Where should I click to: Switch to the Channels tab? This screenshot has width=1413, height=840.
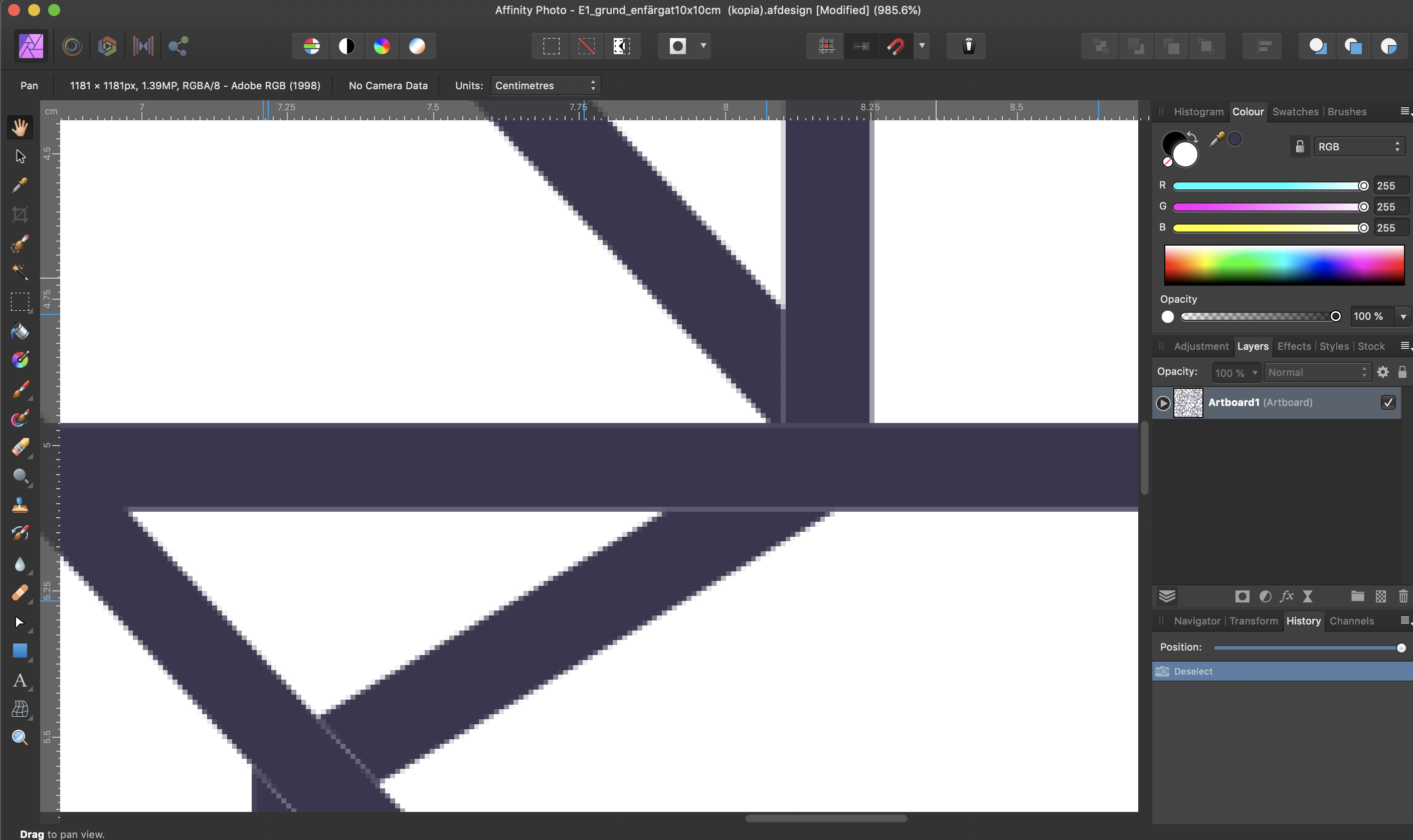point(1351,621)
